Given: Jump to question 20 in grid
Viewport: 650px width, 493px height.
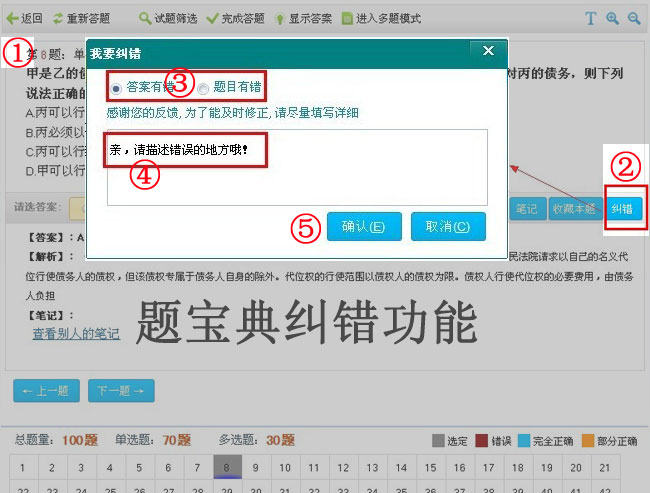Looking at the screenshot, I should (x=577, y=468).
